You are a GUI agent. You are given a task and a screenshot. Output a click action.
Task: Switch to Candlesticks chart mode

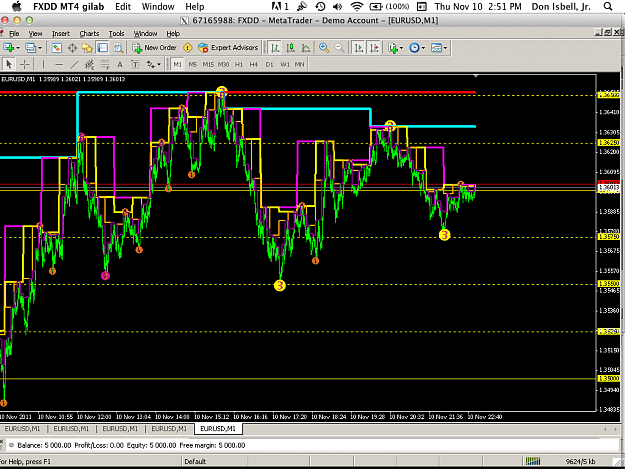pyautogui.click(x=290, y=48)
